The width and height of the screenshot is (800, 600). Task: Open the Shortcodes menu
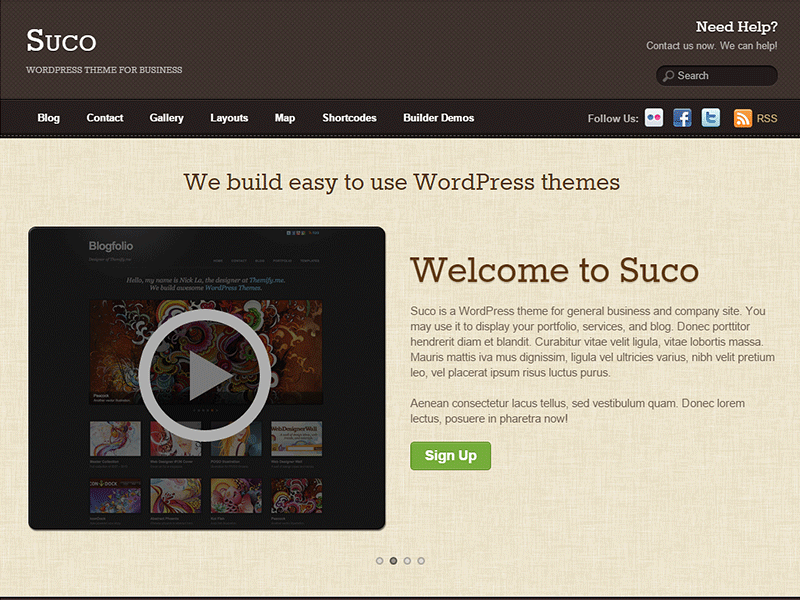[349, 118]
